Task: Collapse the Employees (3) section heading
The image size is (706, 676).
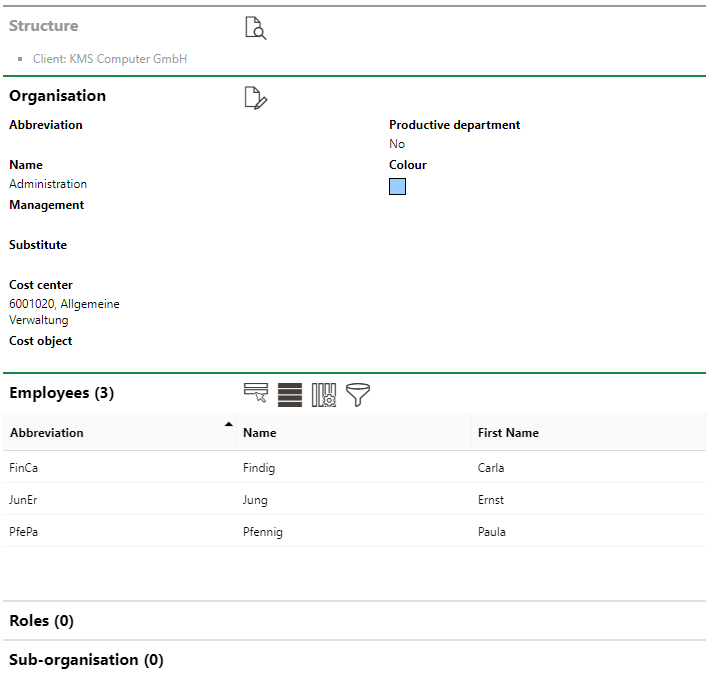Action: 61,393
